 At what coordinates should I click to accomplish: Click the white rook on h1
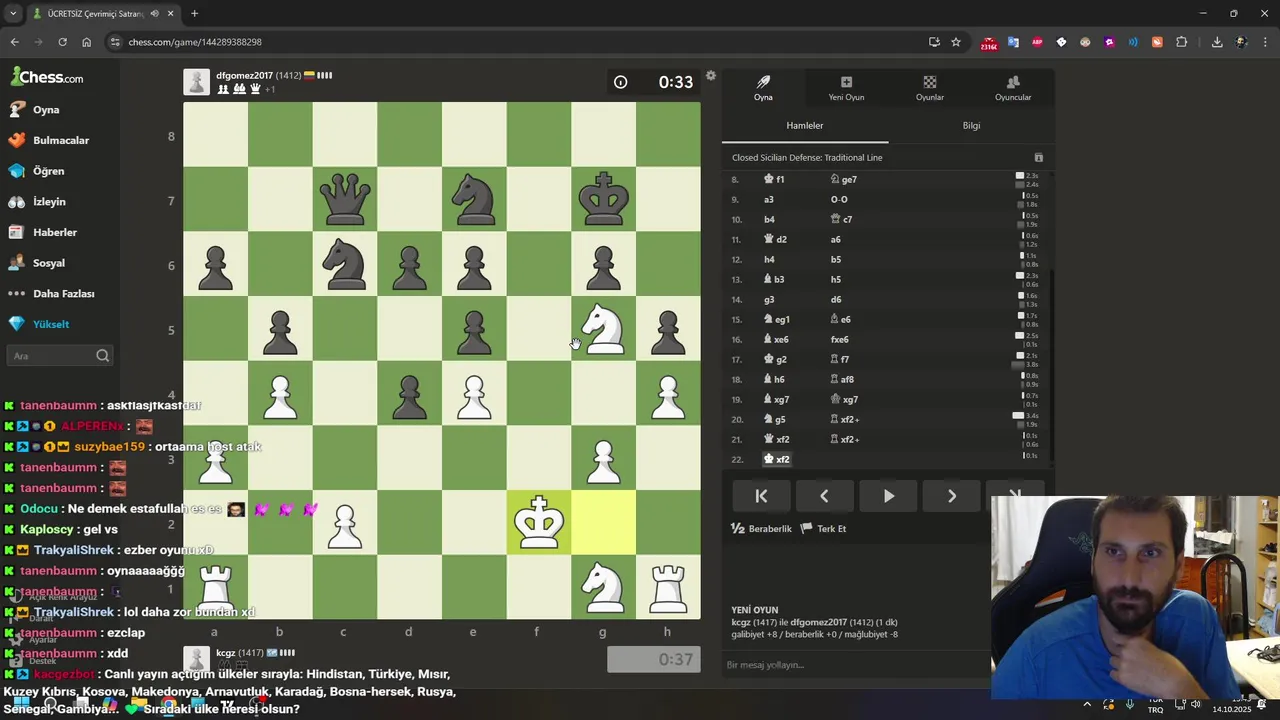click(x=668, y=586)
